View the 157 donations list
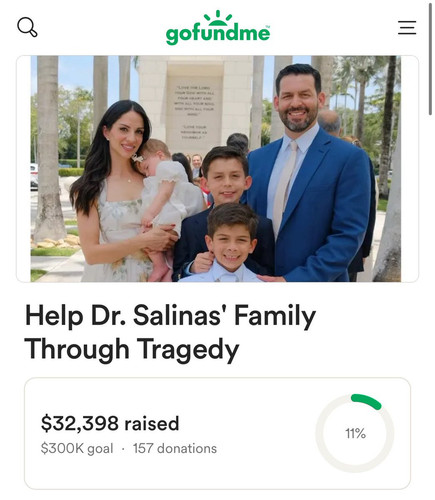The height and width of the screenshot is (500, 435). click(x=175, y=448)
